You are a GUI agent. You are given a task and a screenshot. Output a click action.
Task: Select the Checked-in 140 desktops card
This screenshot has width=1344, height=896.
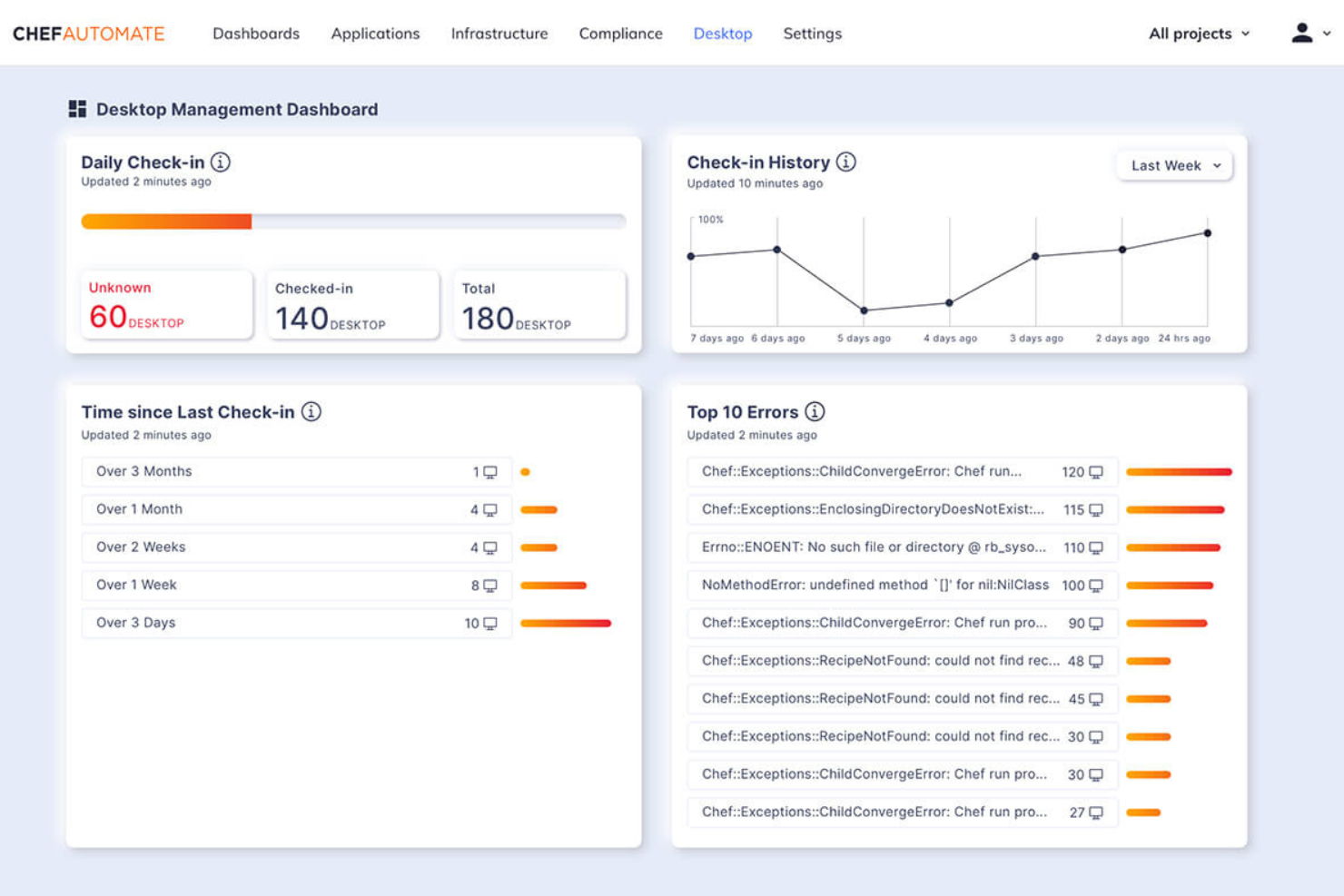tap(352, 305)
